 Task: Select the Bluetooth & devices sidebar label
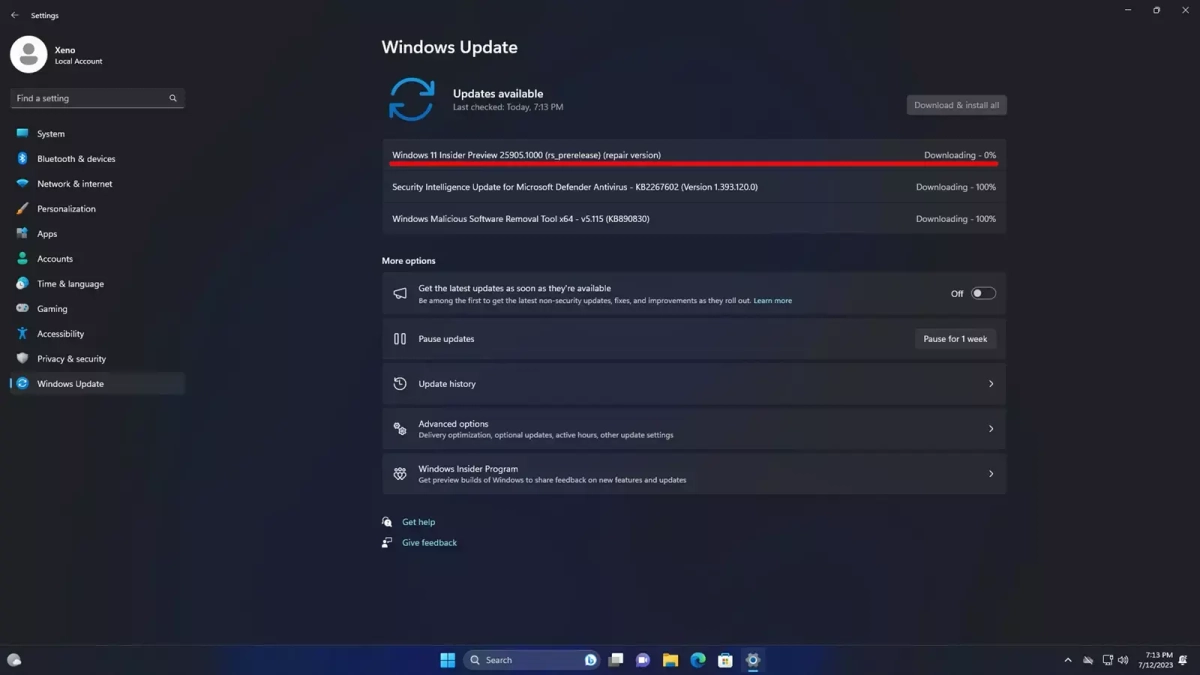click(76, 159)
